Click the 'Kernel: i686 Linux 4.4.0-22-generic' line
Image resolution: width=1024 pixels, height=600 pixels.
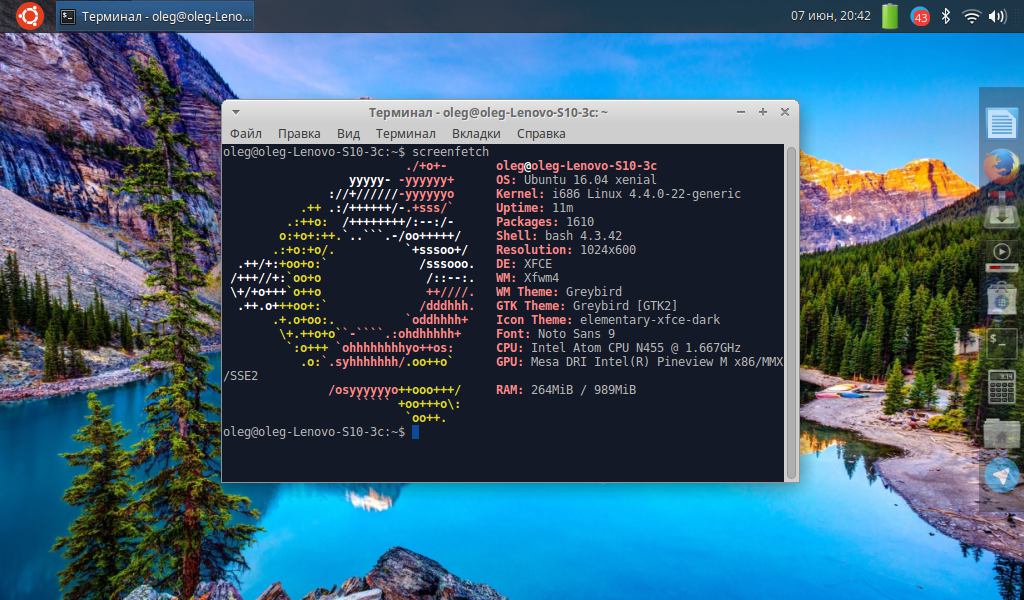[x=618, y=194]
